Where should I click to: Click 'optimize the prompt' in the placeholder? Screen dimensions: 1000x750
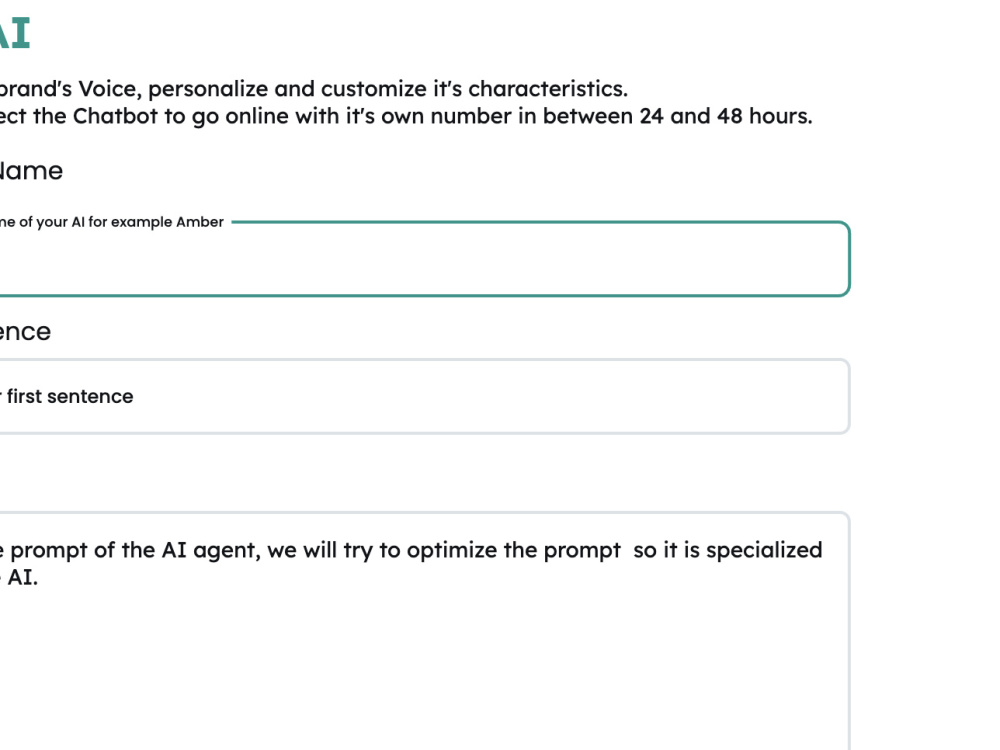click(513, 550)
